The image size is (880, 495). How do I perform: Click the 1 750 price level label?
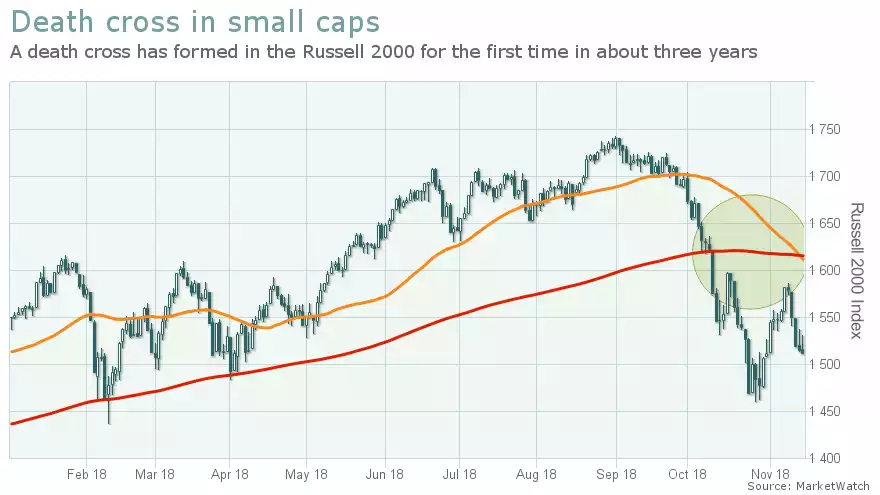pyautogui.click(x=824, y=130)
